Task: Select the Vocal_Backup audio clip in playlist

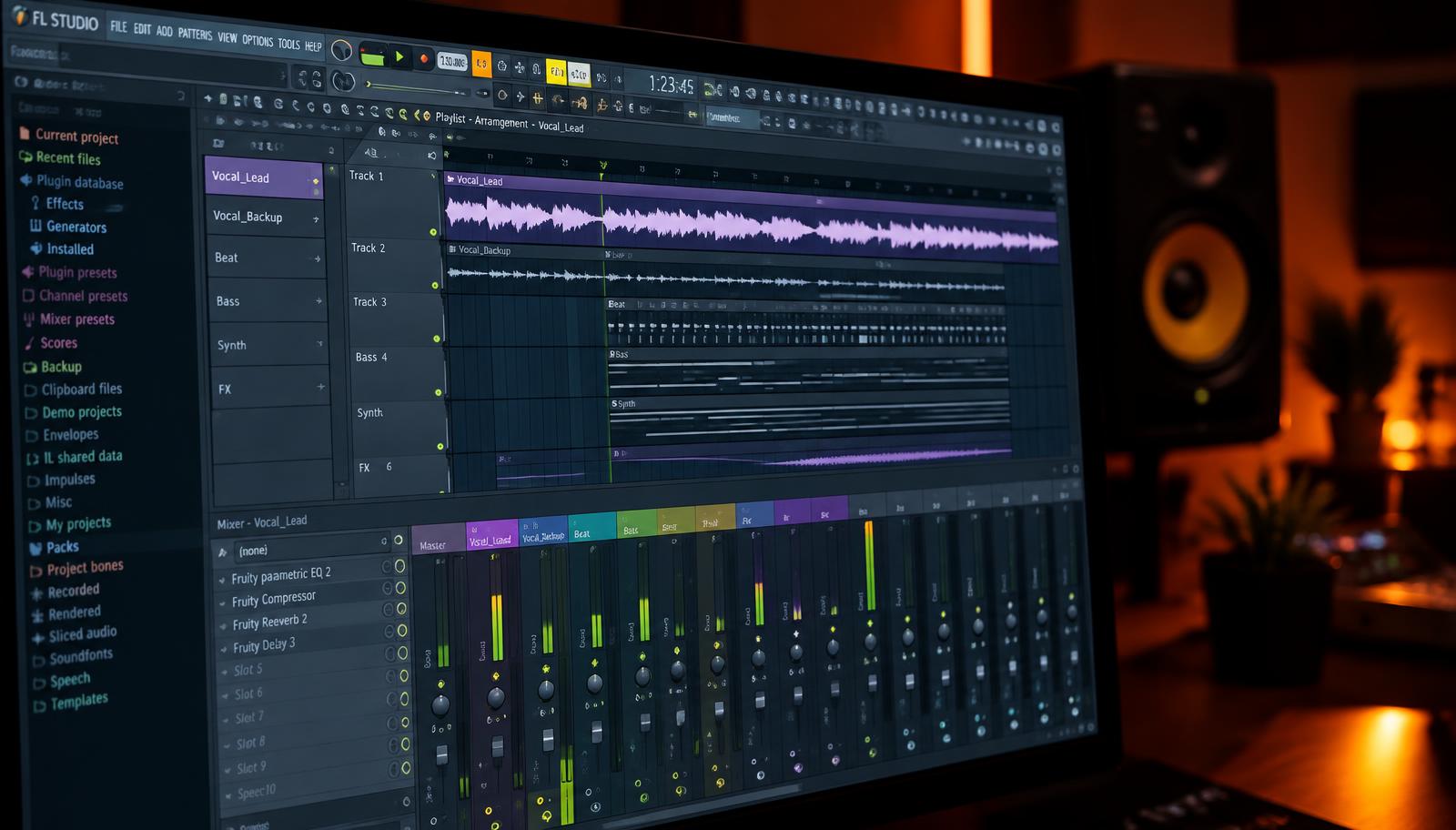Action: 725,269
